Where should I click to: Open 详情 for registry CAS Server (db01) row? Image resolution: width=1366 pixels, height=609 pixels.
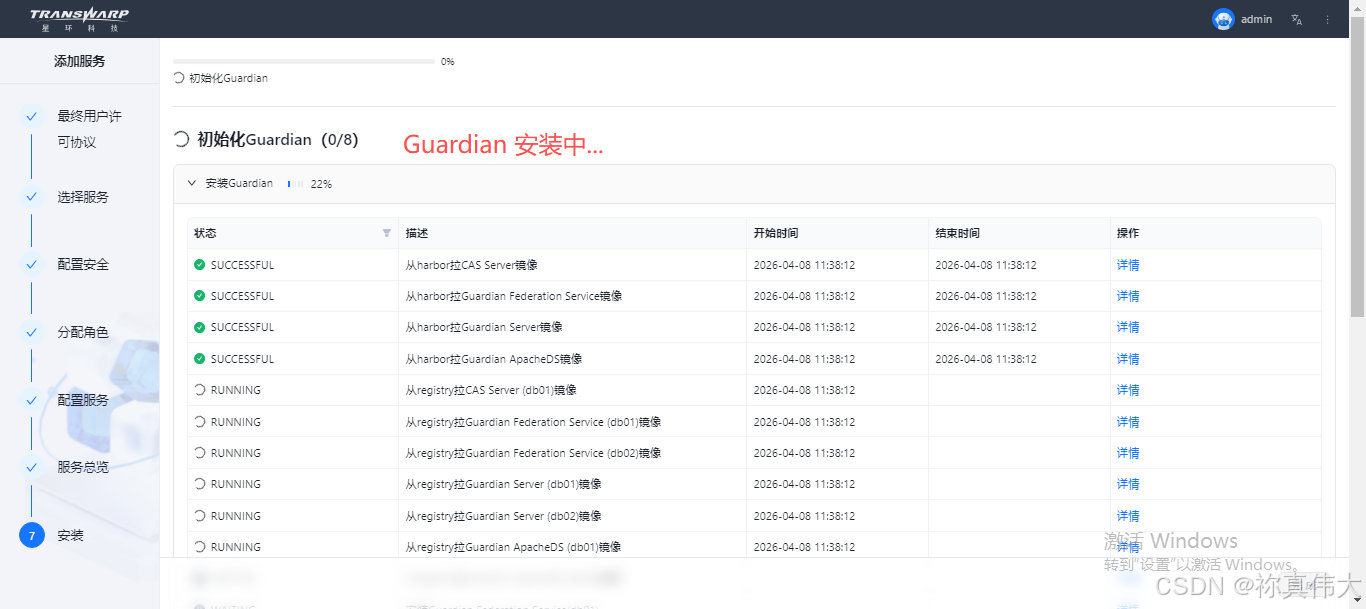click(1128, 390)
